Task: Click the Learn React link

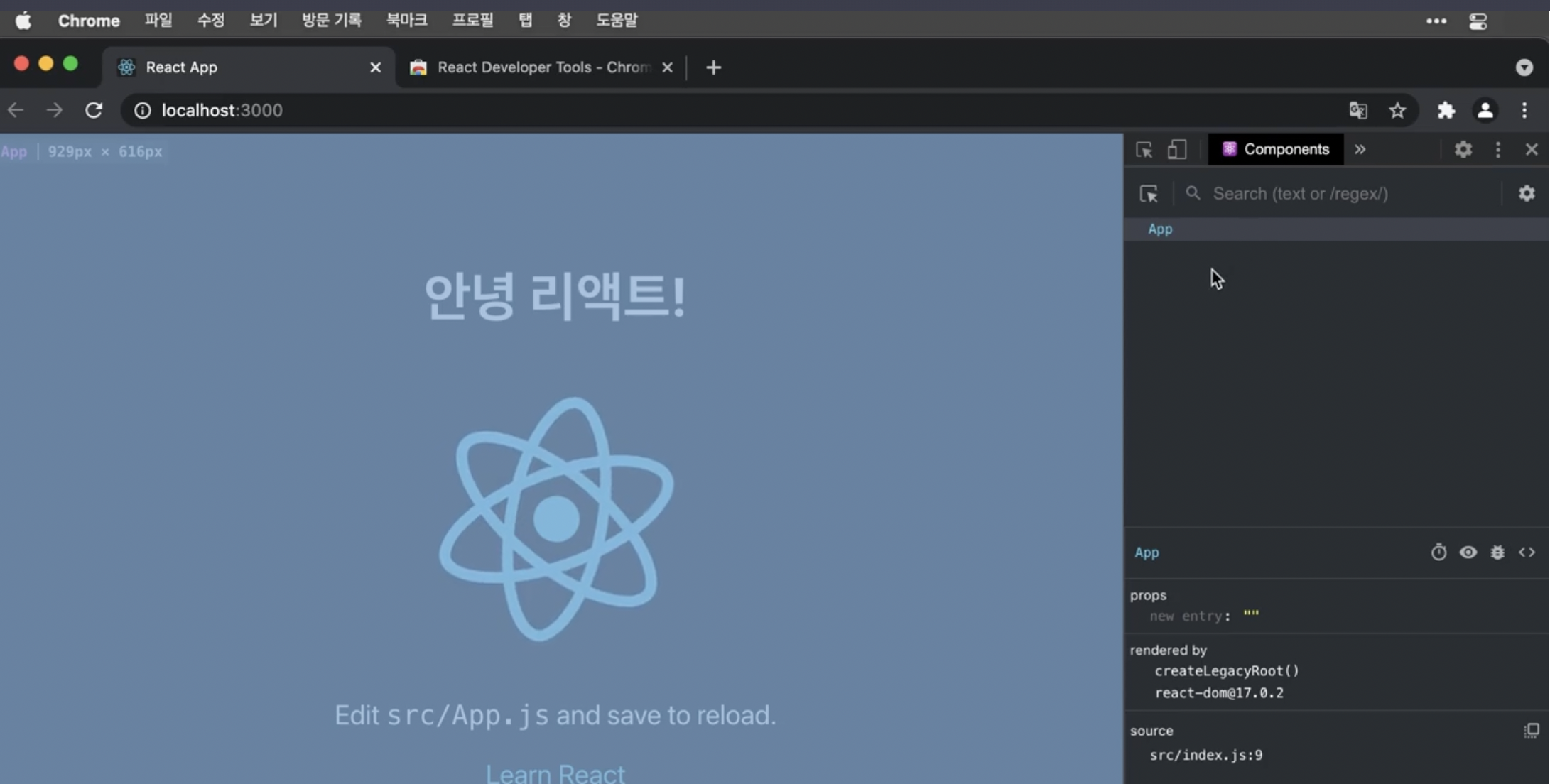Action: coord(555,773)
